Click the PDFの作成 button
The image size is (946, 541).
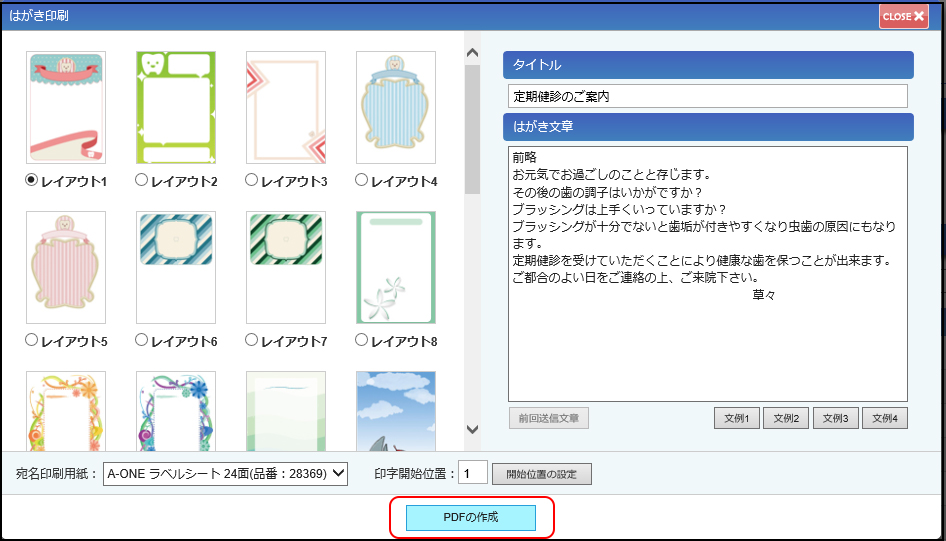tap(471, 517)
